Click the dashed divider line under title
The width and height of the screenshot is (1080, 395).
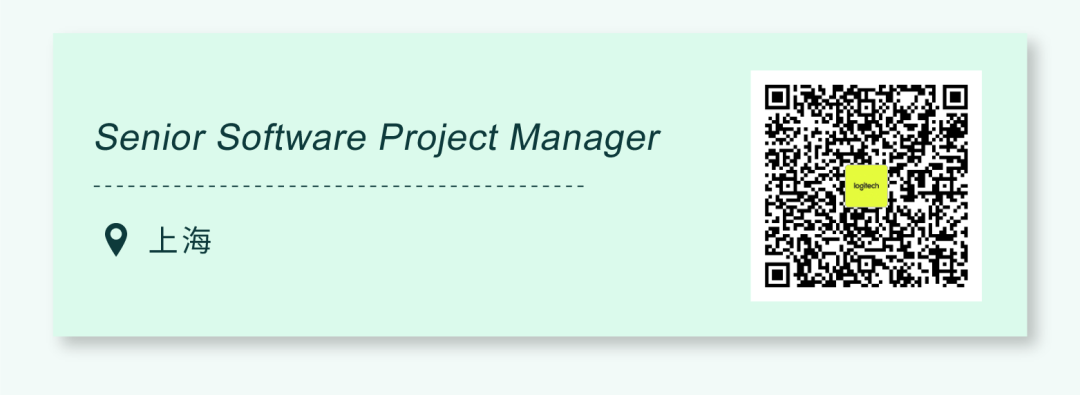[338, 186]
